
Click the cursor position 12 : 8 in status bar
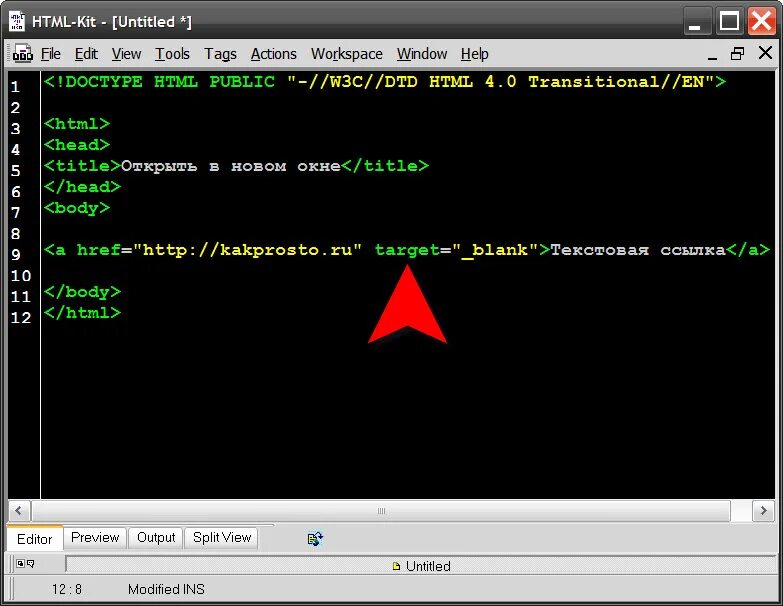66,590
